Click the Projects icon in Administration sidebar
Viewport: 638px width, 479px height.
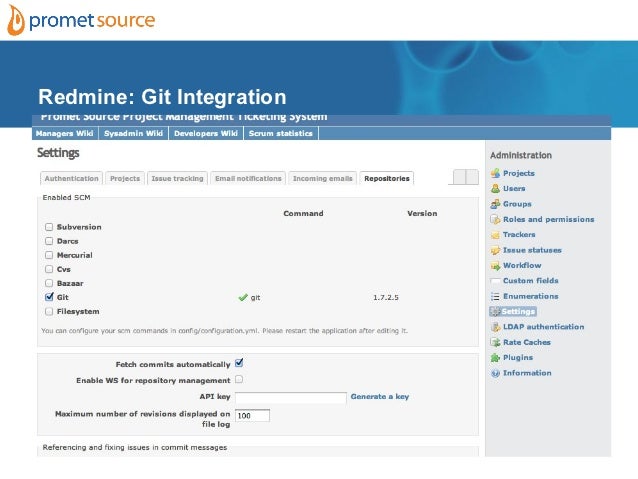495,173
